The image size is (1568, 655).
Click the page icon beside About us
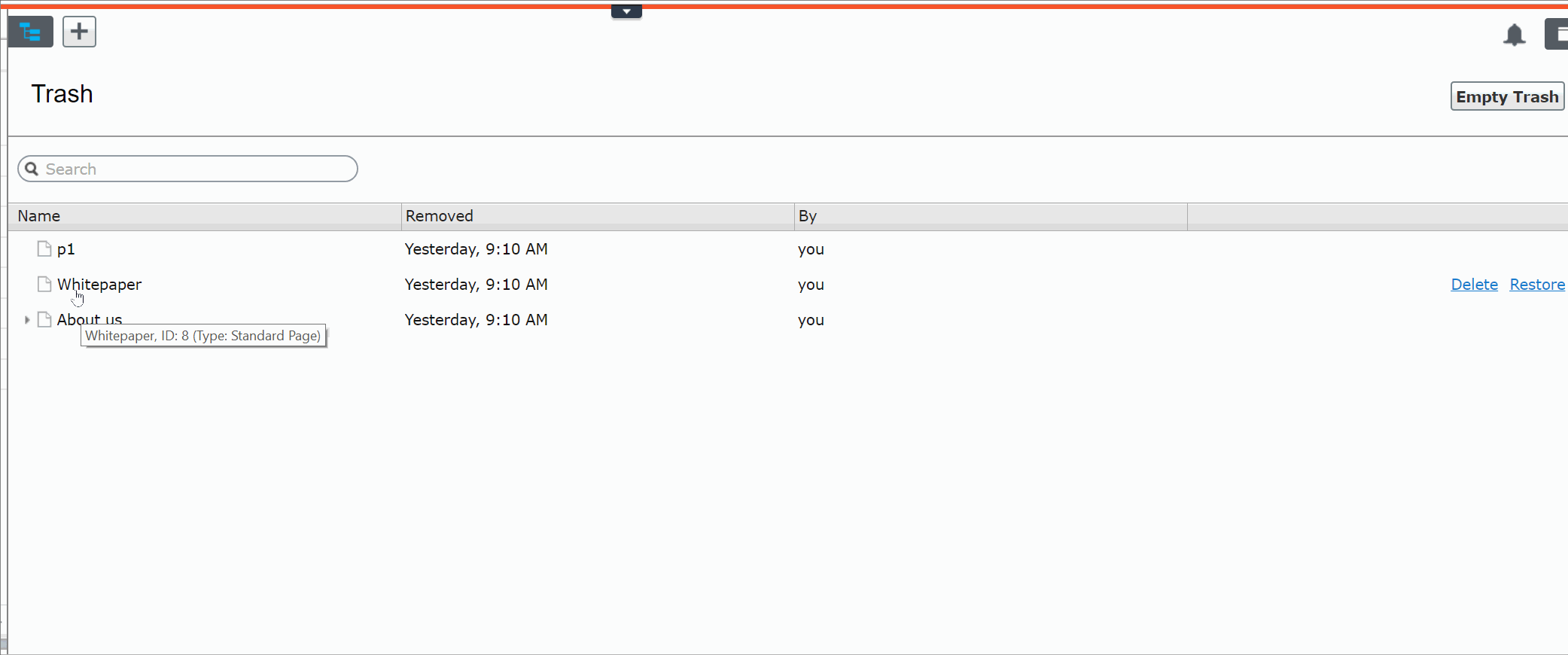pos(44,320)
